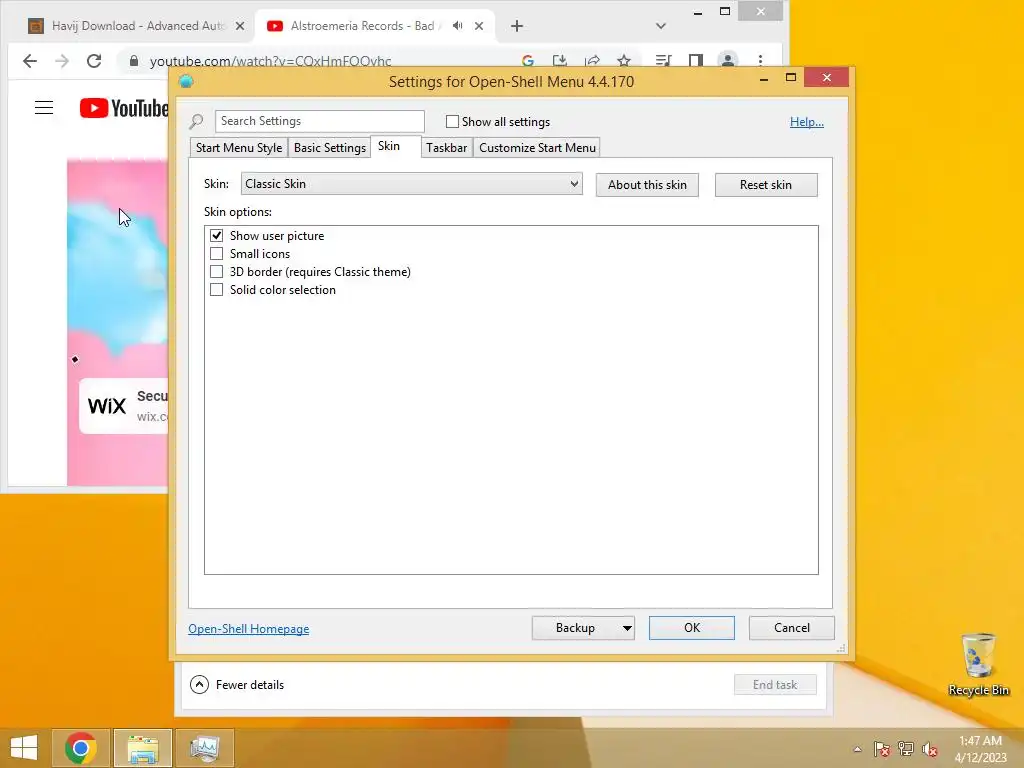The width and height of the screenshot is (1024, 768).
Task: Open Chrome three-dot menu
Action: point(760,61)
